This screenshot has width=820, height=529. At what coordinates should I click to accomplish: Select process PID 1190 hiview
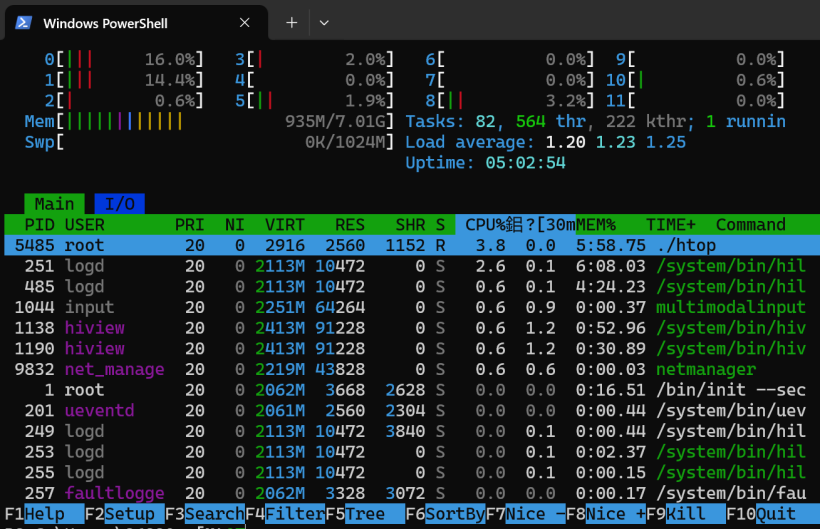point(412,349)
